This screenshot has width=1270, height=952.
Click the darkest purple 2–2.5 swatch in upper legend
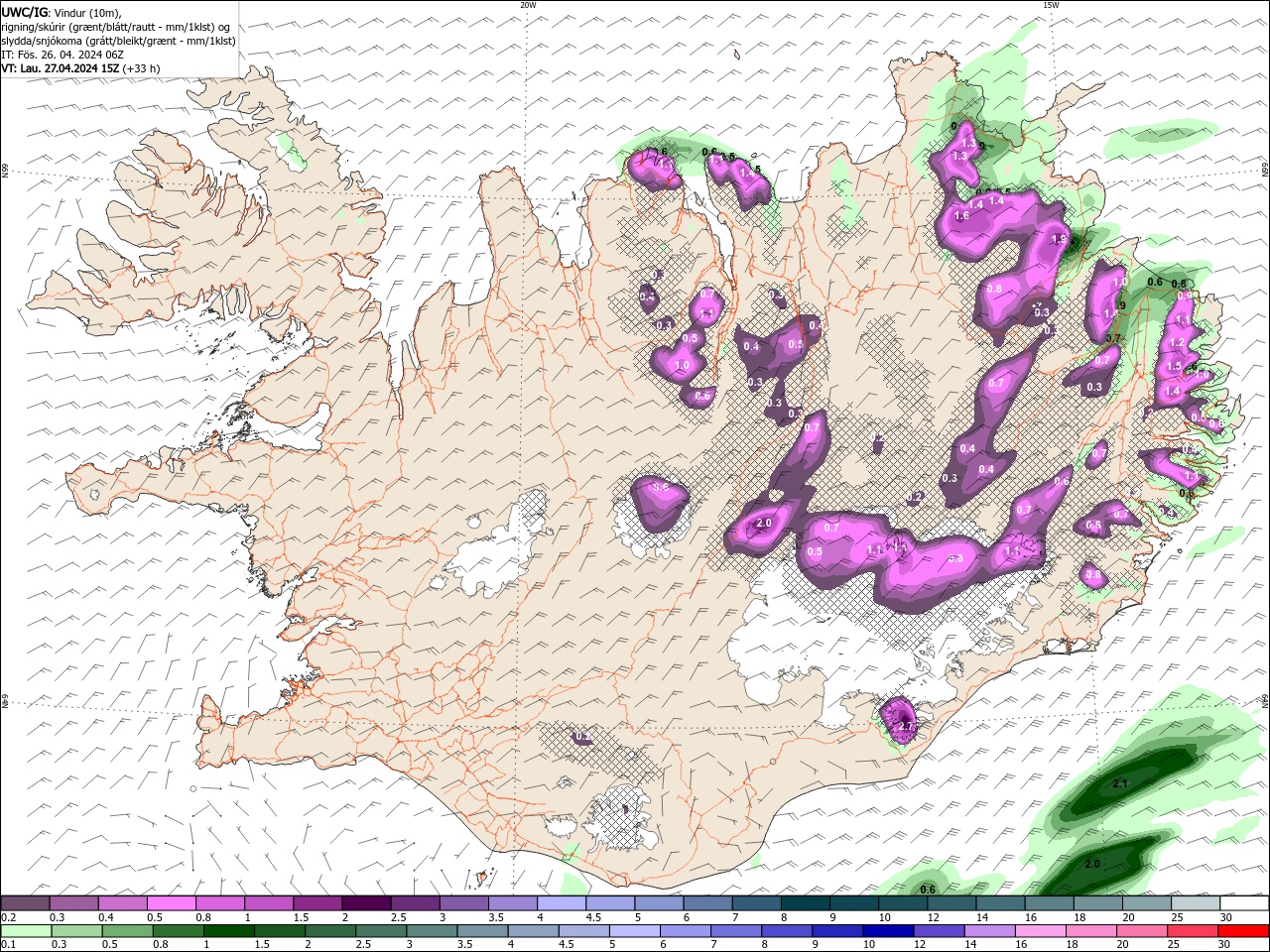click(x=366, y=902)
